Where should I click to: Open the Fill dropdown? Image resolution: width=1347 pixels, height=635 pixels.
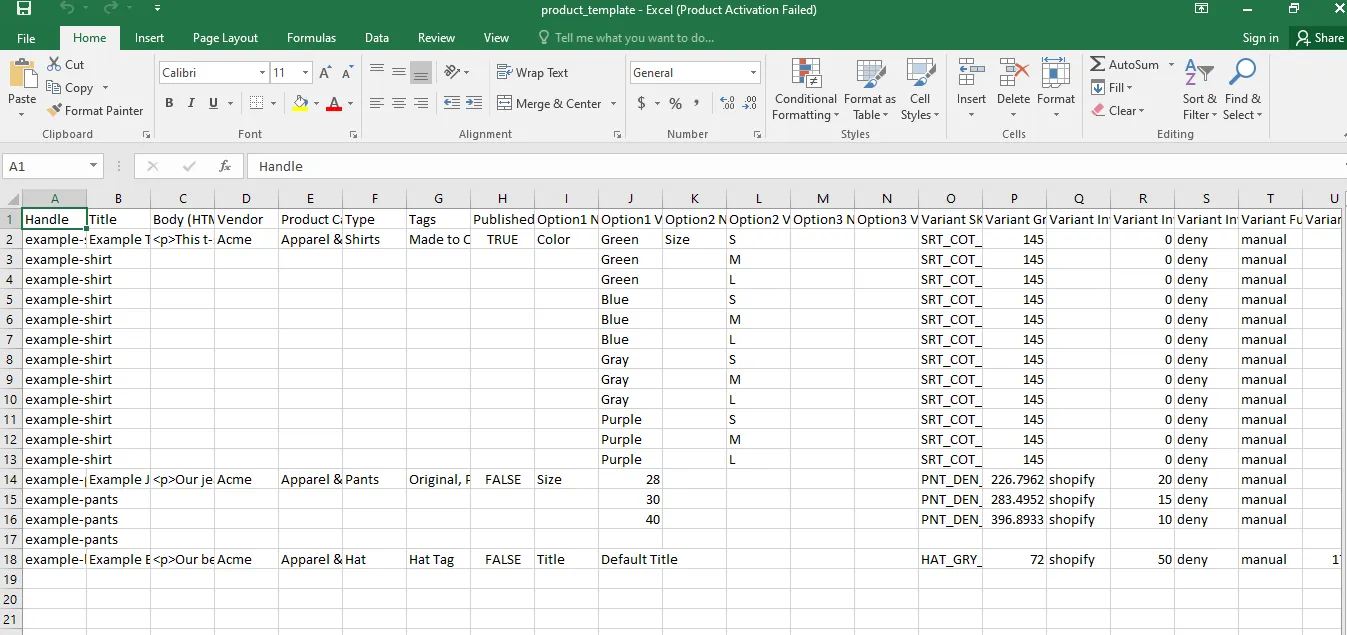tap(1112, 87)
